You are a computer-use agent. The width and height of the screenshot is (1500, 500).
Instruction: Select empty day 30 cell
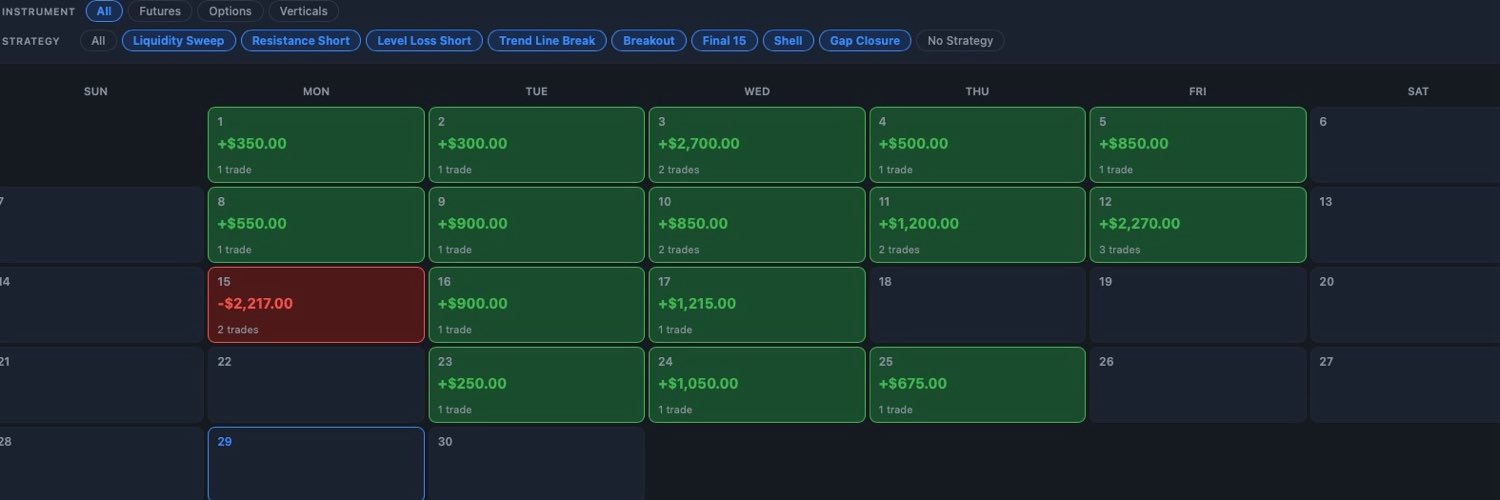[x=536, y=463]
